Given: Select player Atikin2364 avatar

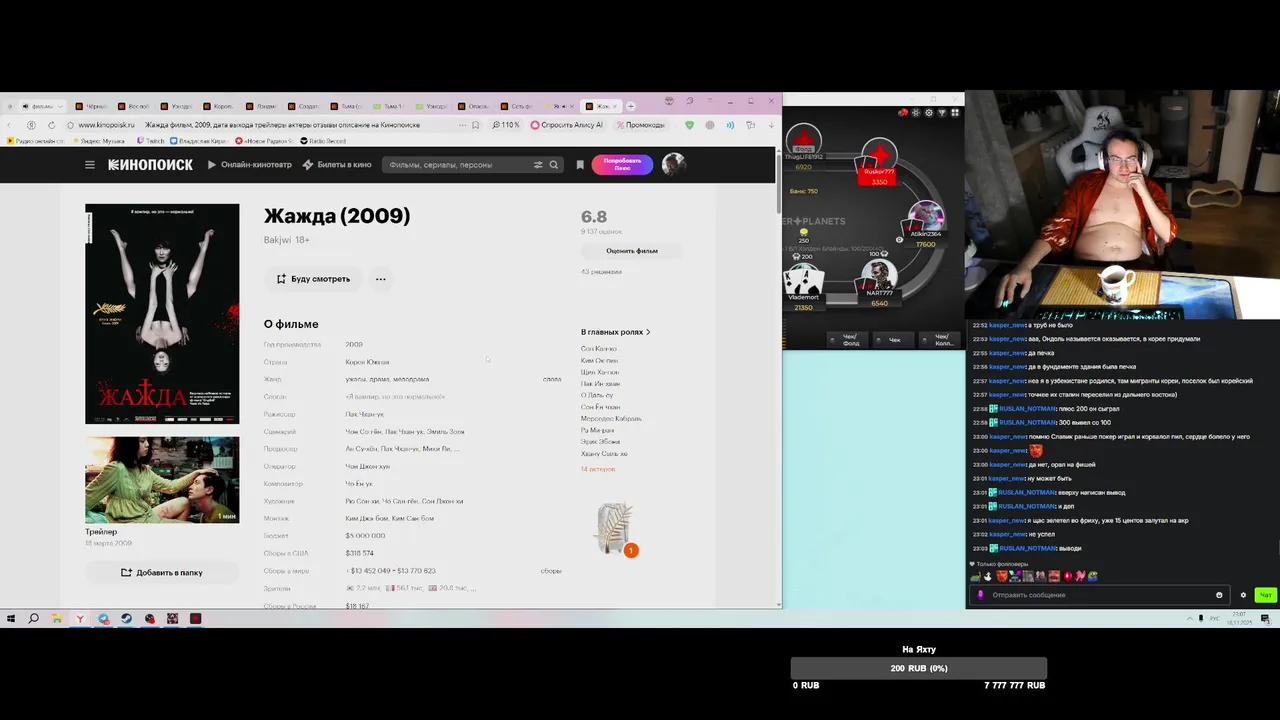Looking at the screenshot, I should 925,218.
